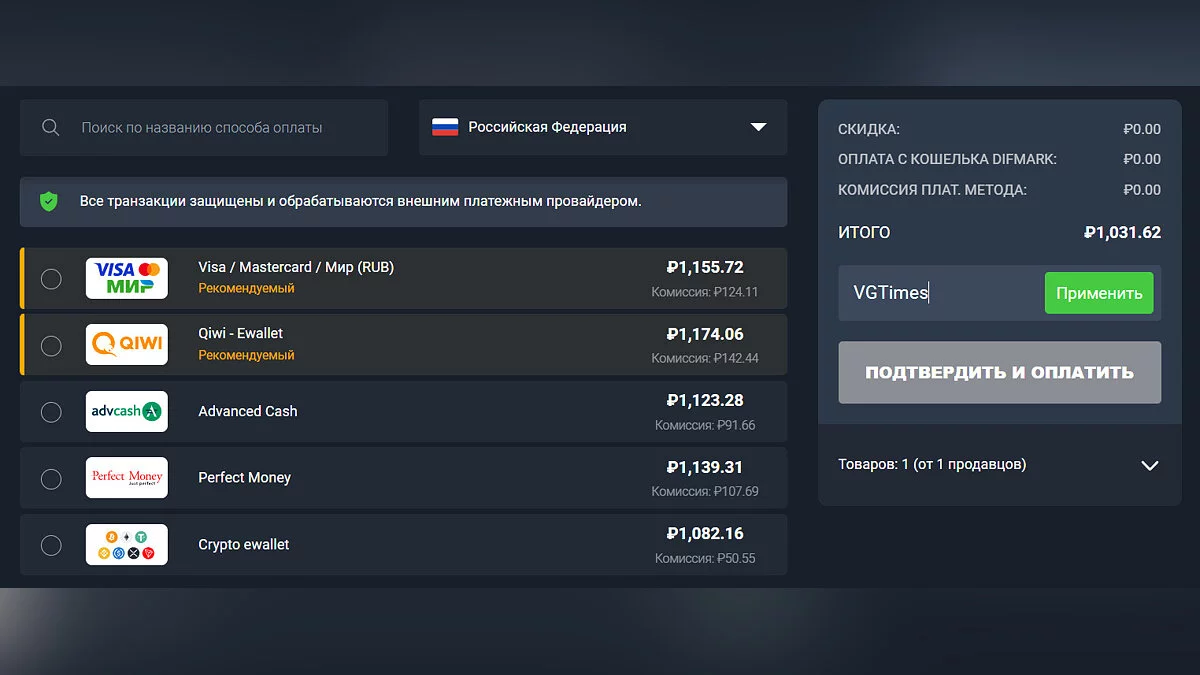Focus the payment method search field
The height and width of the screenshot is (675, 1200).
[220, 128]
